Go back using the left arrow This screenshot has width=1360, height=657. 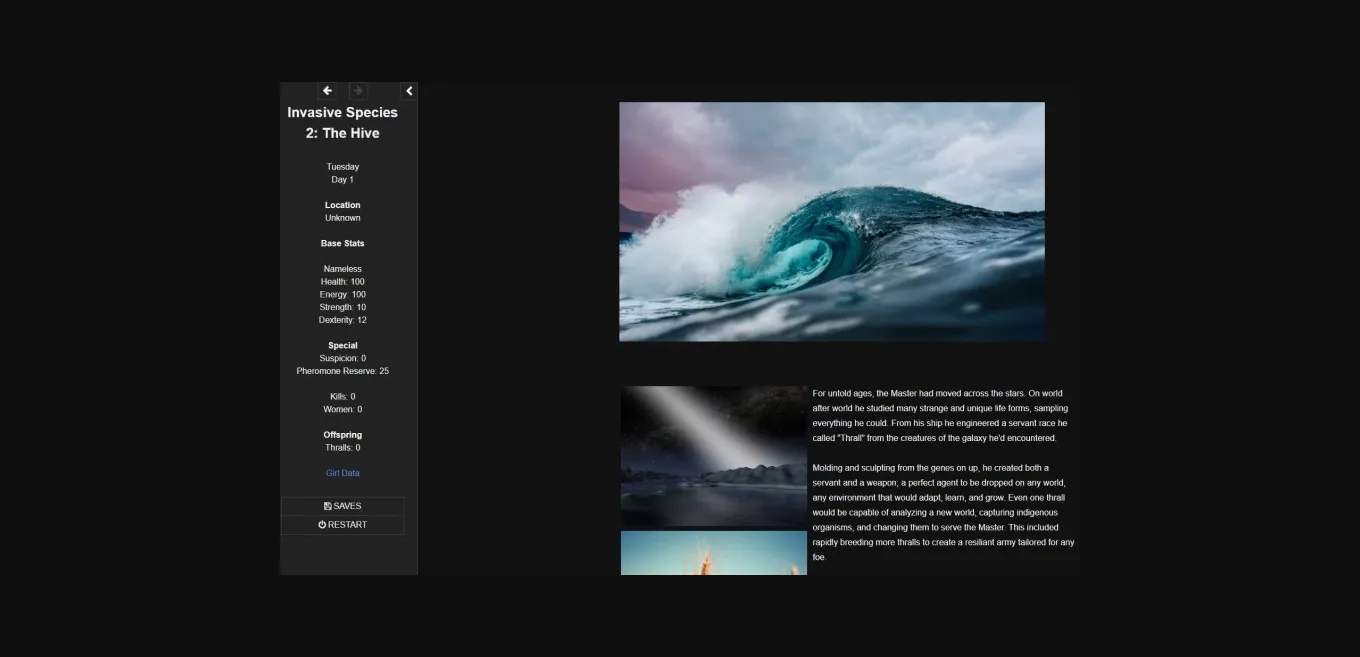pos(327,91)
